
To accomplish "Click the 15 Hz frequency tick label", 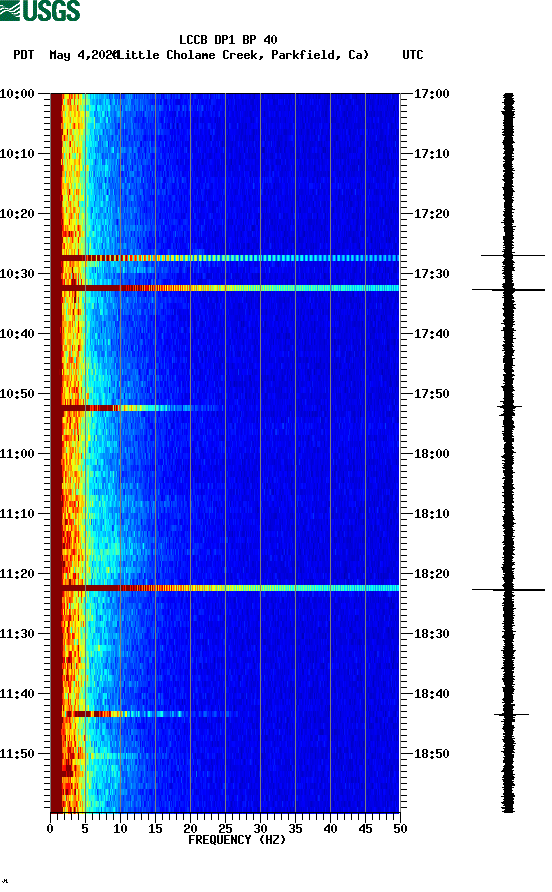I will tap(155, 829).
